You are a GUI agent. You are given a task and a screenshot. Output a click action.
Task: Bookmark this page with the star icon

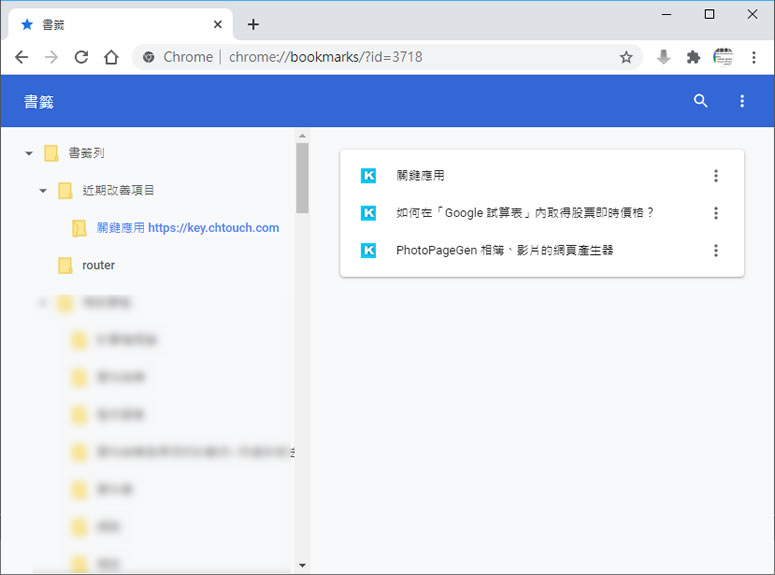tap(626, 57)
